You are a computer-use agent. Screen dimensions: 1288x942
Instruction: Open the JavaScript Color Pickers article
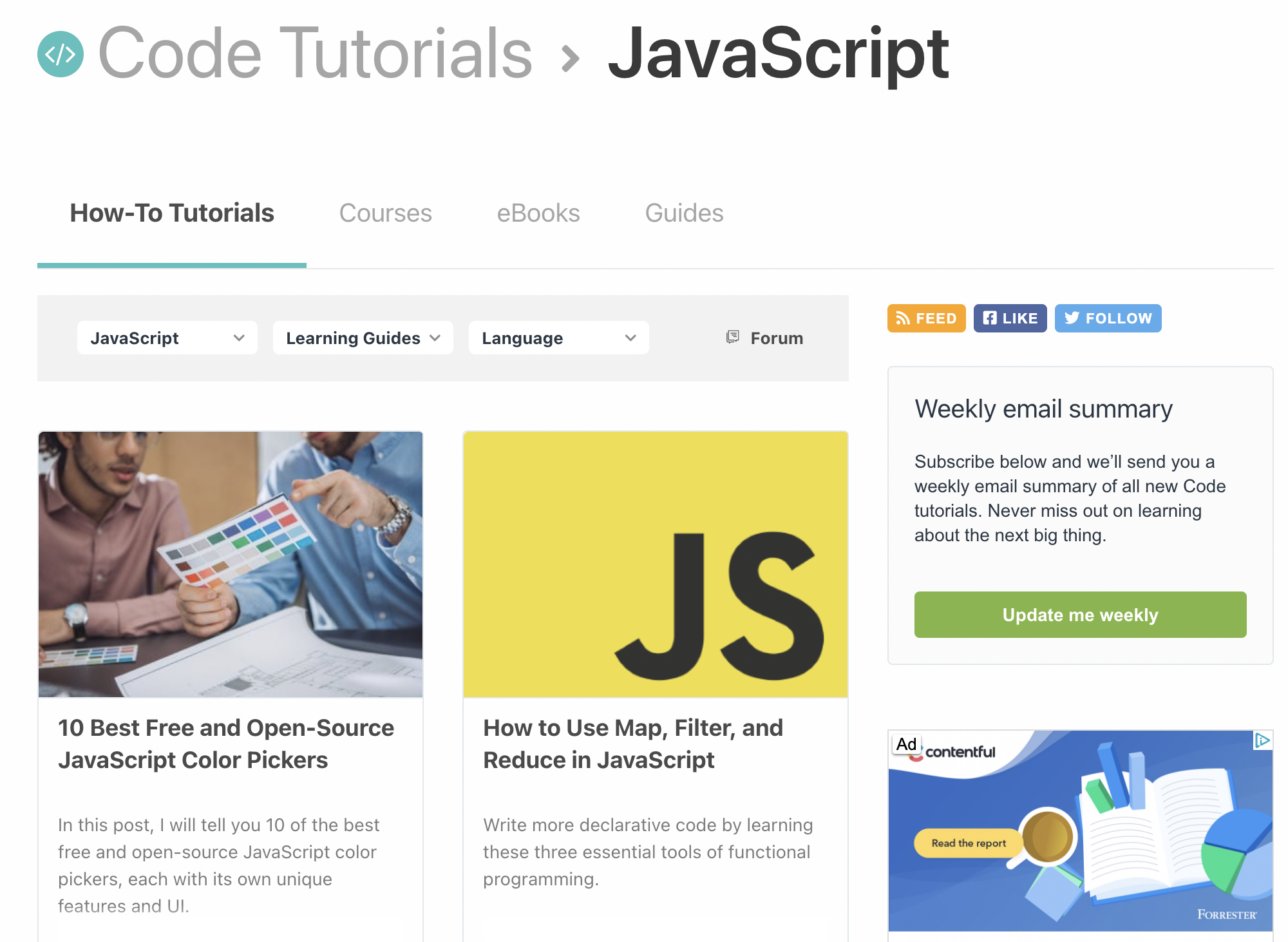point(226,744)
